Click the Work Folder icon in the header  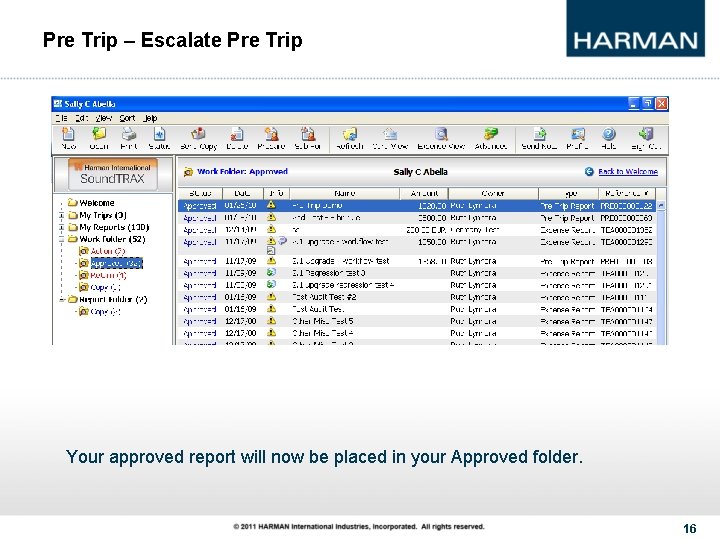[188, 172]
